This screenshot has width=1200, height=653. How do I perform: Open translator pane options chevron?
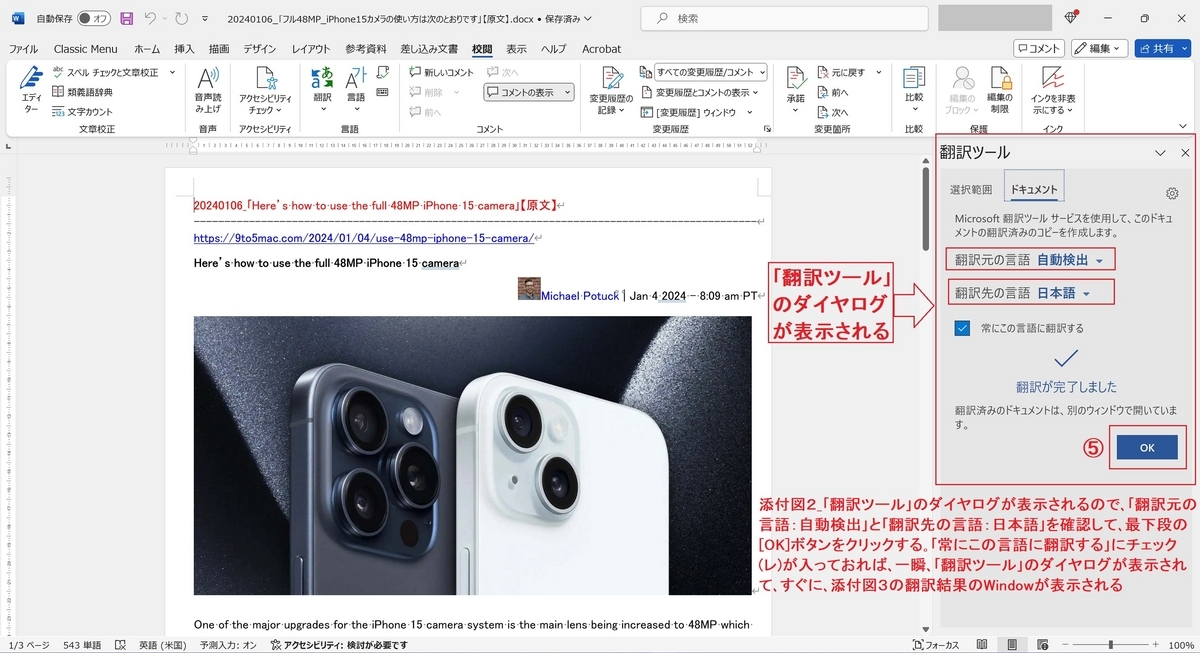click(x=1160, y=153)
